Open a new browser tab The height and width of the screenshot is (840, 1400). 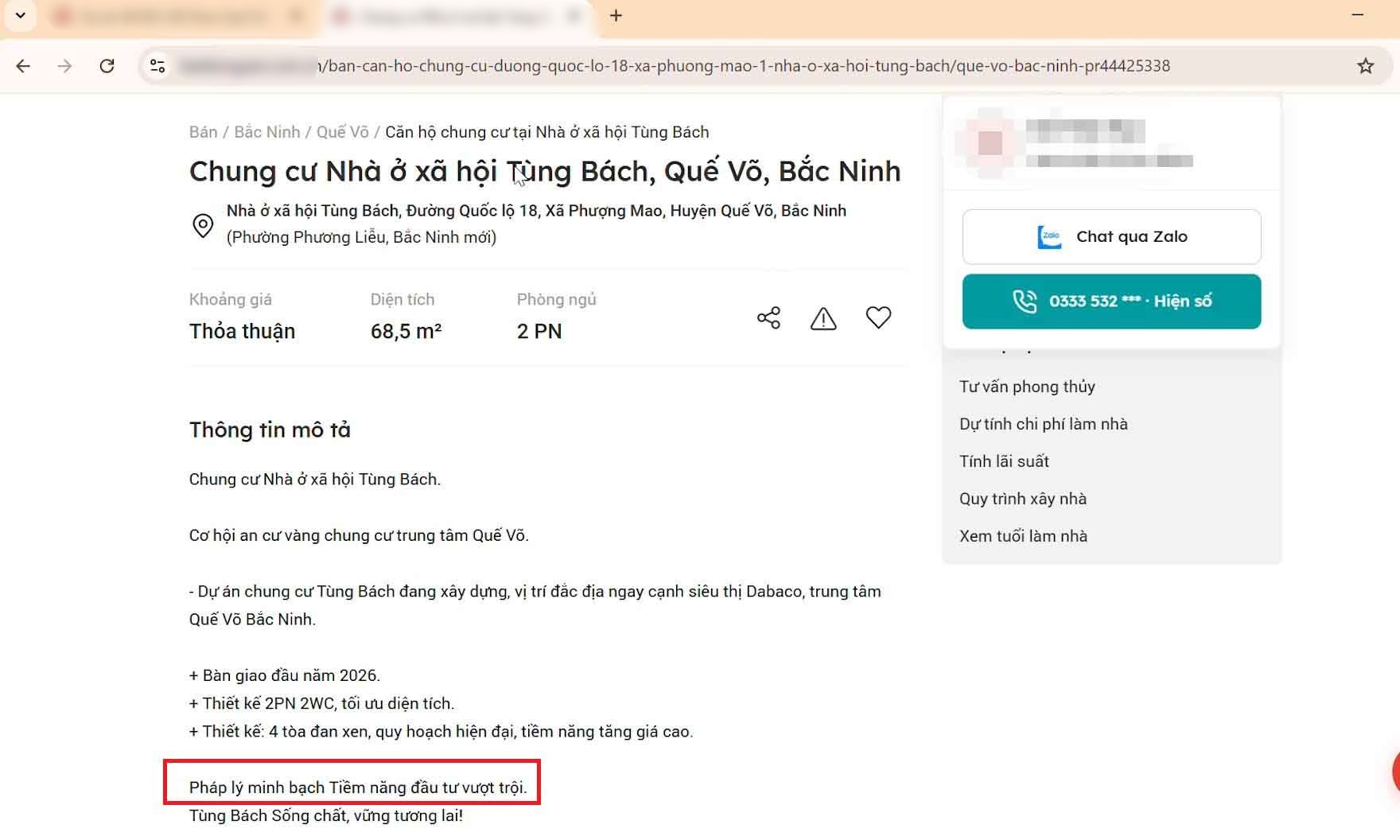click(616, 15)
